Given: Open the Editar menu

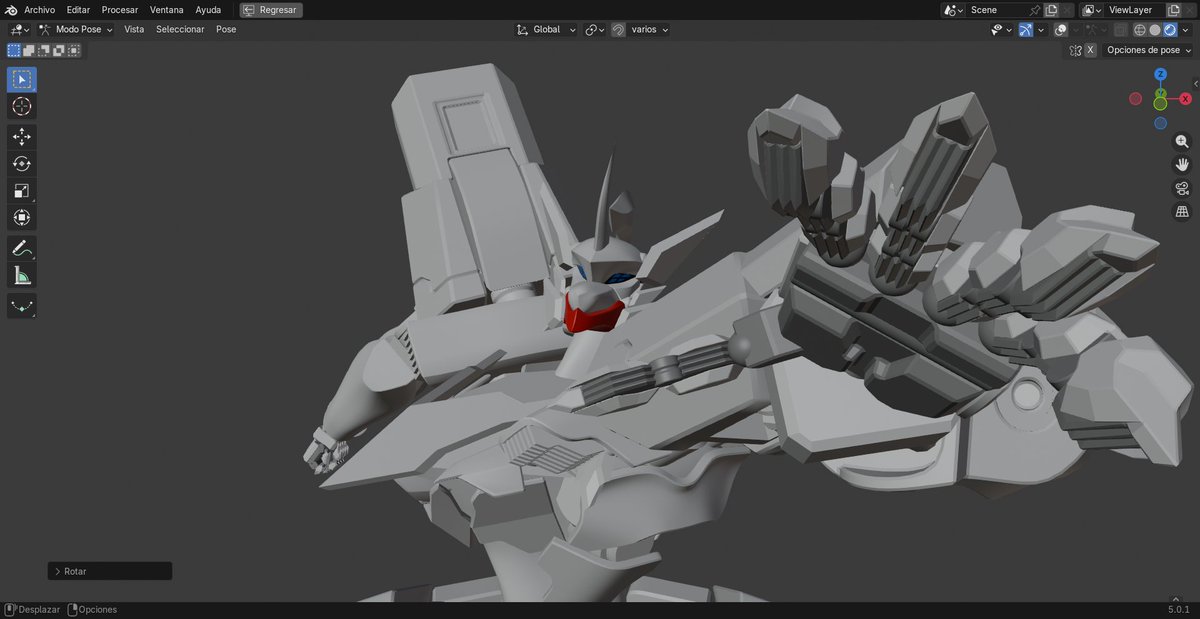Looking at the screenshot, I should click(78, 9).
